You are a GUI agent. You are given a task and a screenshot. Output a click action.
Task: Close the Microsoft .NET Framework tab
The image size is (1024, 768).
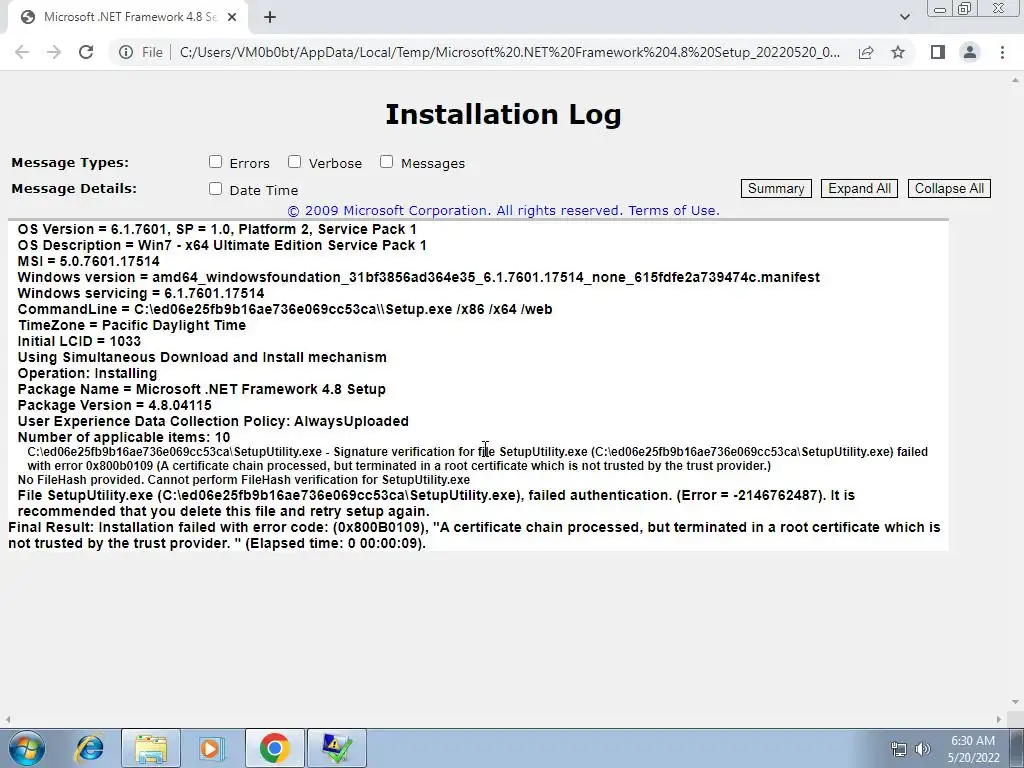point(232,18)
